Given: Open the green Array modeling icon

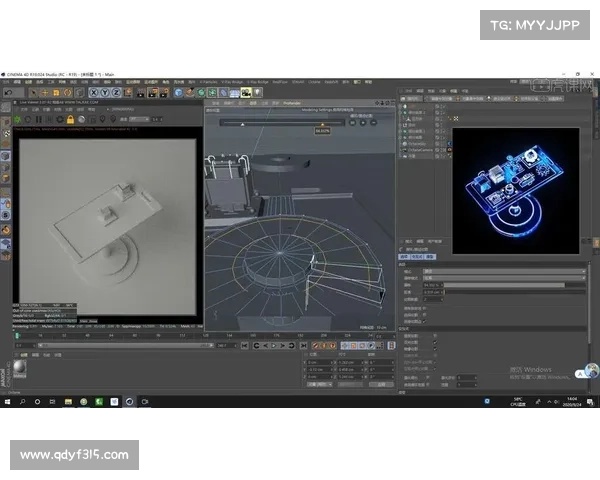Looking at the screenshot, I should pyautogui.click(x=212, y=93).
